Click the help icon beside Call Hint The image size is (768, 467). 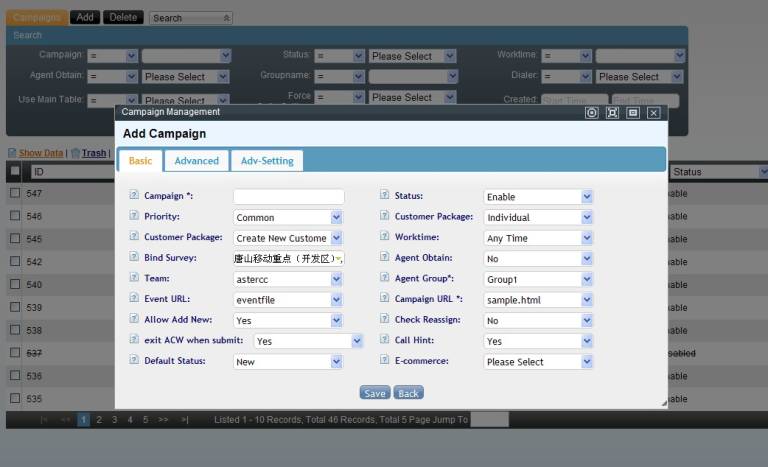pos(385,340)
